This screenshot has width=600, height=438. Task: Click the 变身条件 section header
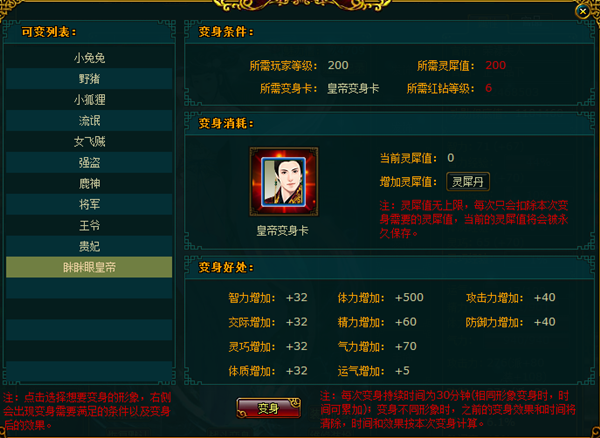coord(226,32)
